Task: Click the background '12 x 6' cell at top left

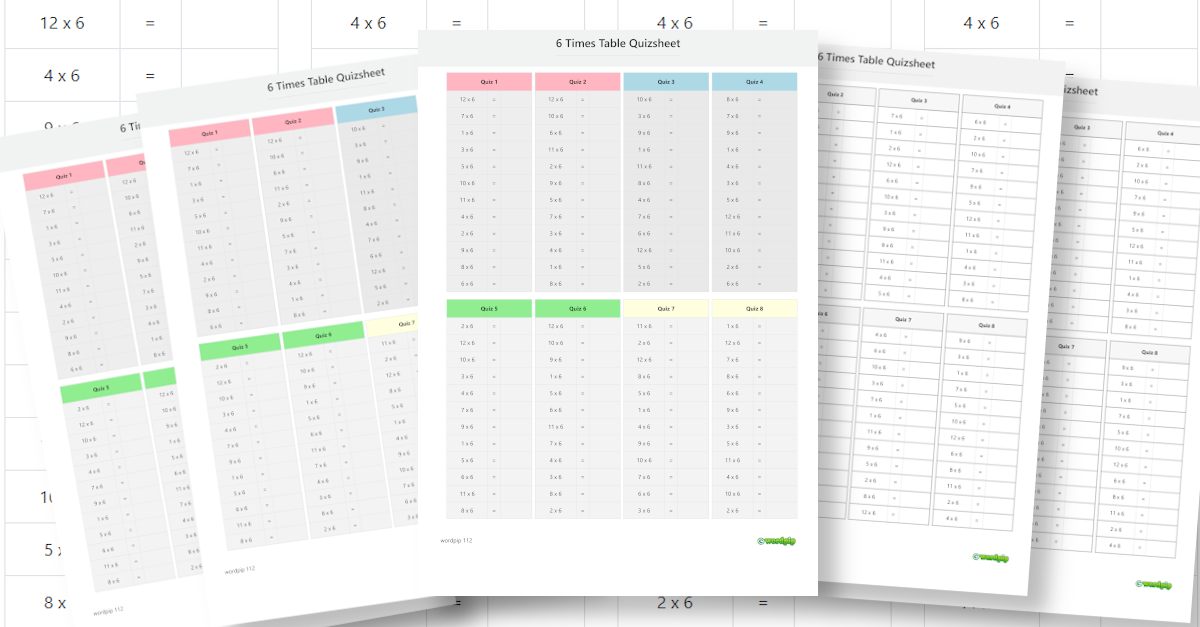Action: 62,23
